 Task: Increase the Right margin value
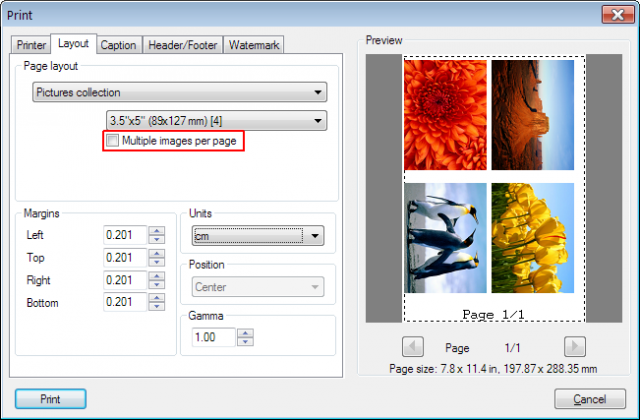[x=157, y=276]
